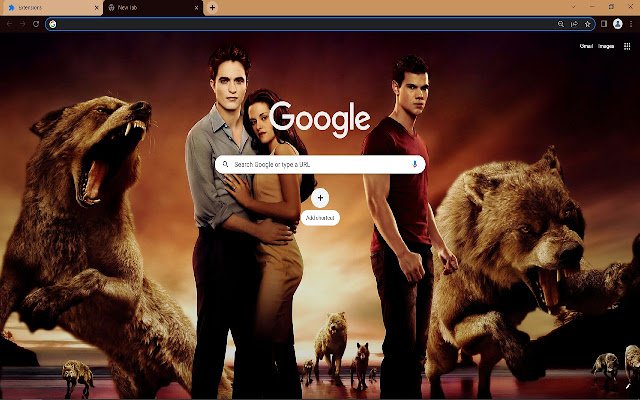Toggle the browser side panel
The image size is (640, 400).
pyautogui.click(x=604, y=24)
